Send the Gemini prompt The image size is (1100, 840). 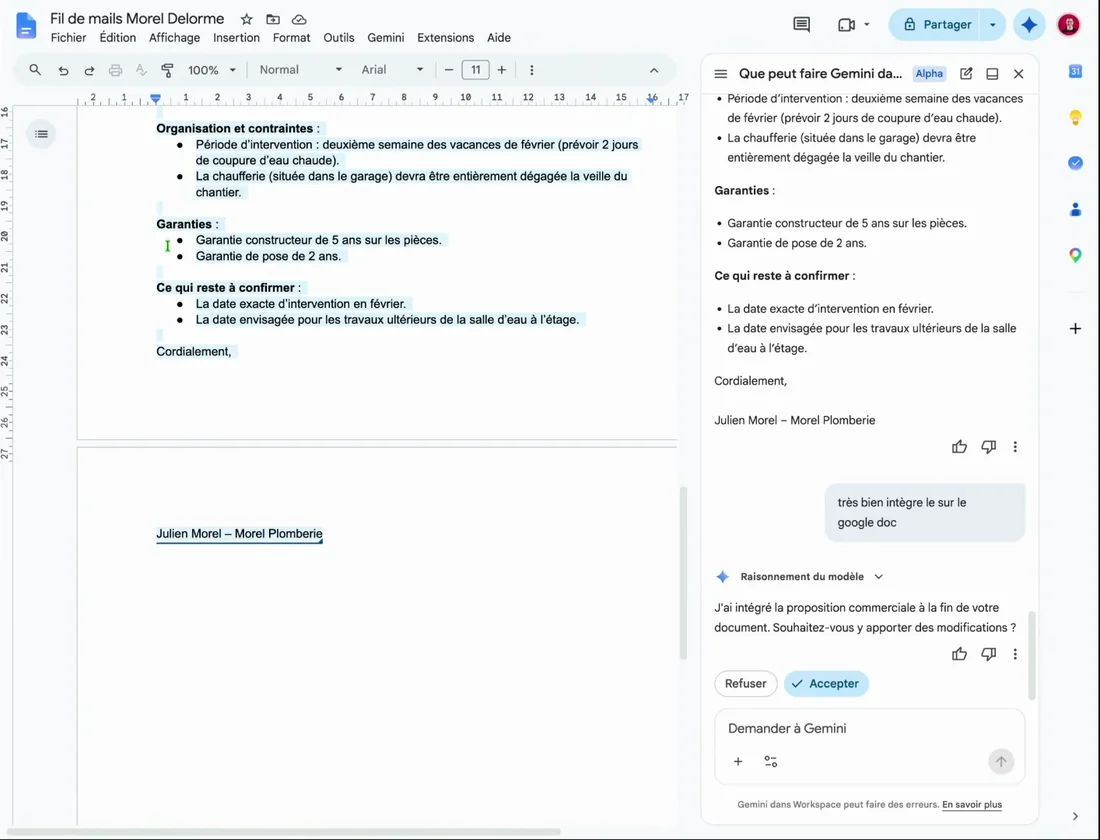(1001, 761)
